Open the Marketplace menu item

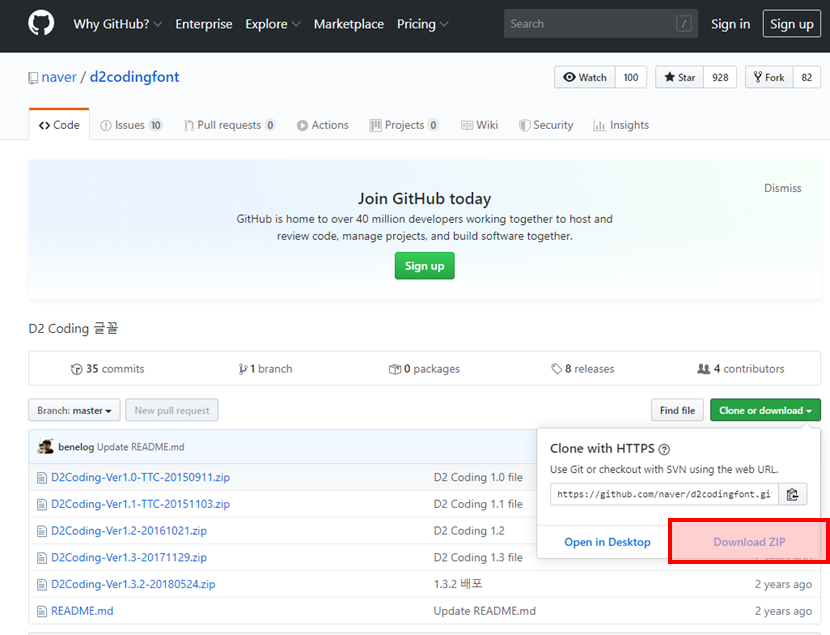348,24
